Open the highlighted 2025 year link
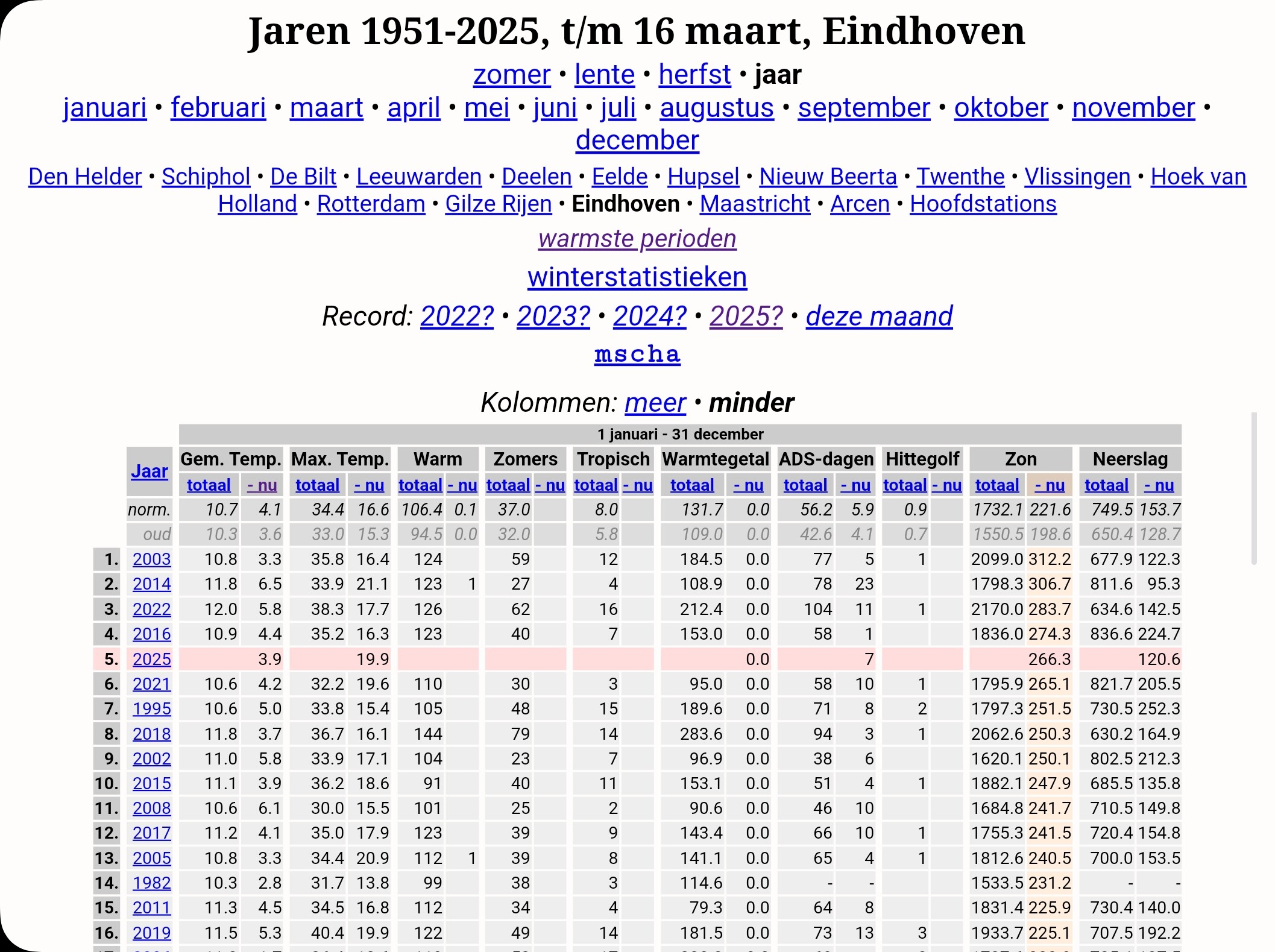This screenshot has width=1275, height=952. pyautogui.click(x=151, y=659)
